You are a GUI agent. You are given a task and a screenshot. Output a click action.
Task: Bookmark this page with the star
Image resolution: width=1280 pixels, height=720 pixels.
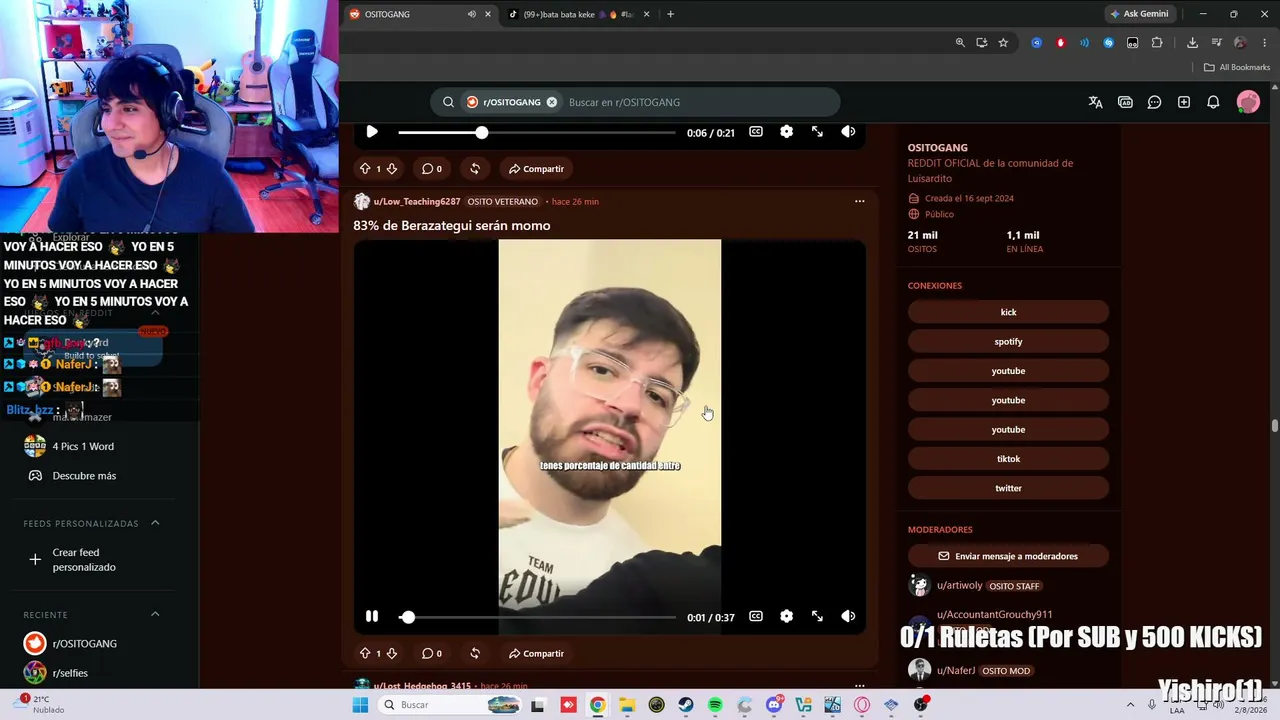click(x=1003, y=43)
